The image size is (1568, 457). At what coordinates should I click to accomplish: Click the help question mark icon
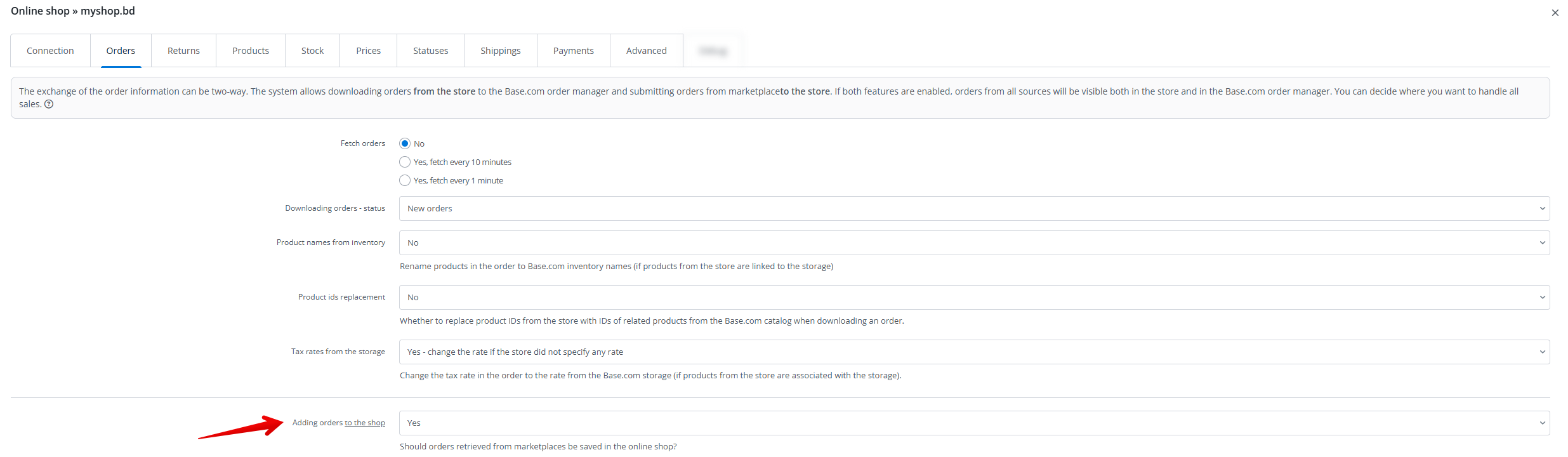coord(49,104)
